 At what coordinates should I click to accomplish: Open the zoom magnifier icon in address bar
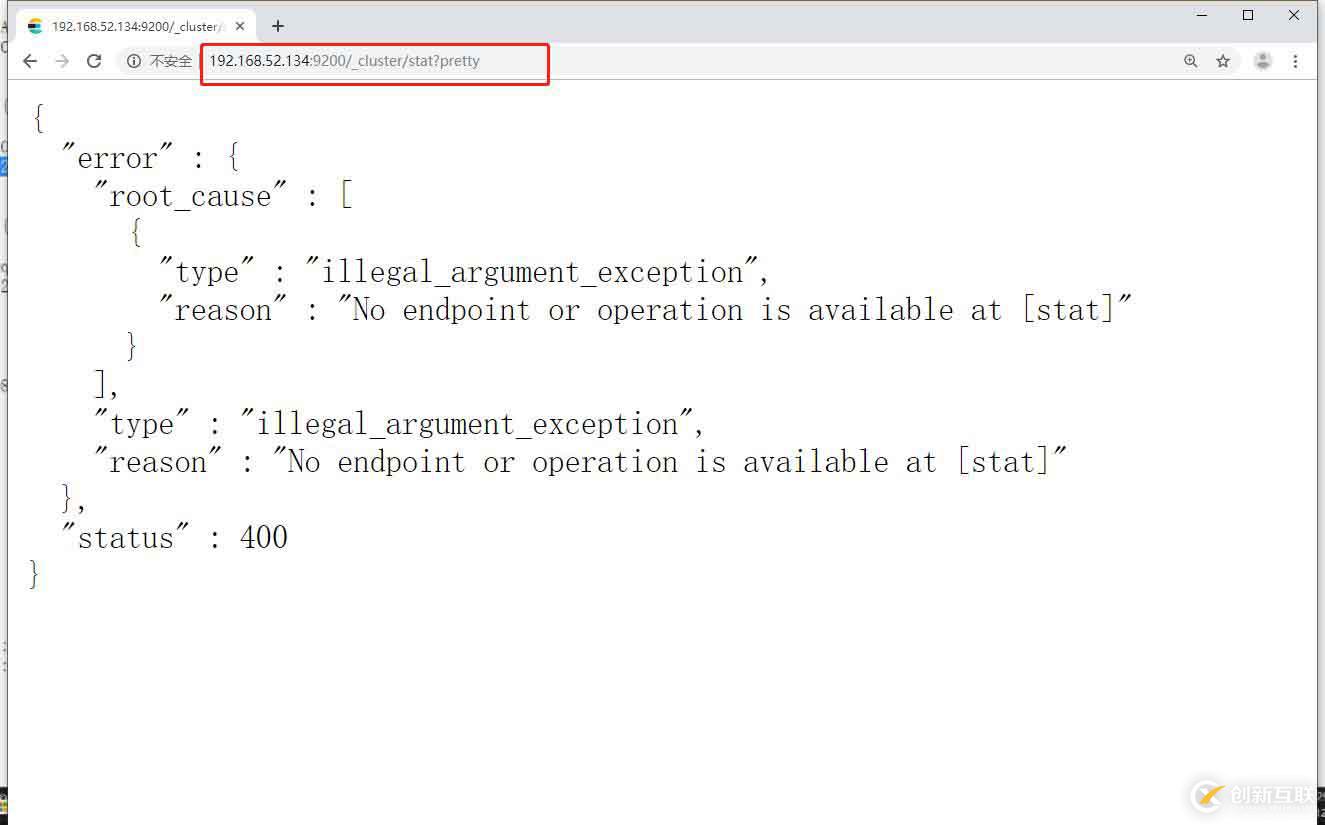pos(1191,61)
